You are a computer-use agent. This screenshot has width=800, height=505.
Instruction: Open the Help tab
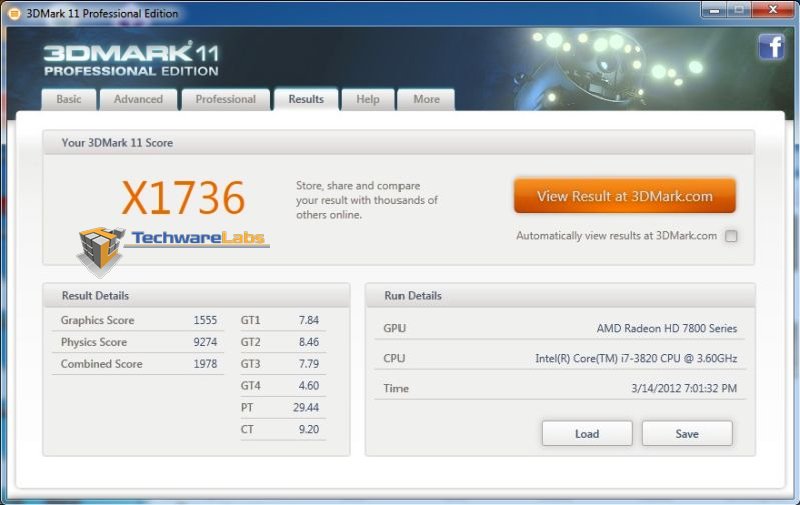(x=368, y=99)
